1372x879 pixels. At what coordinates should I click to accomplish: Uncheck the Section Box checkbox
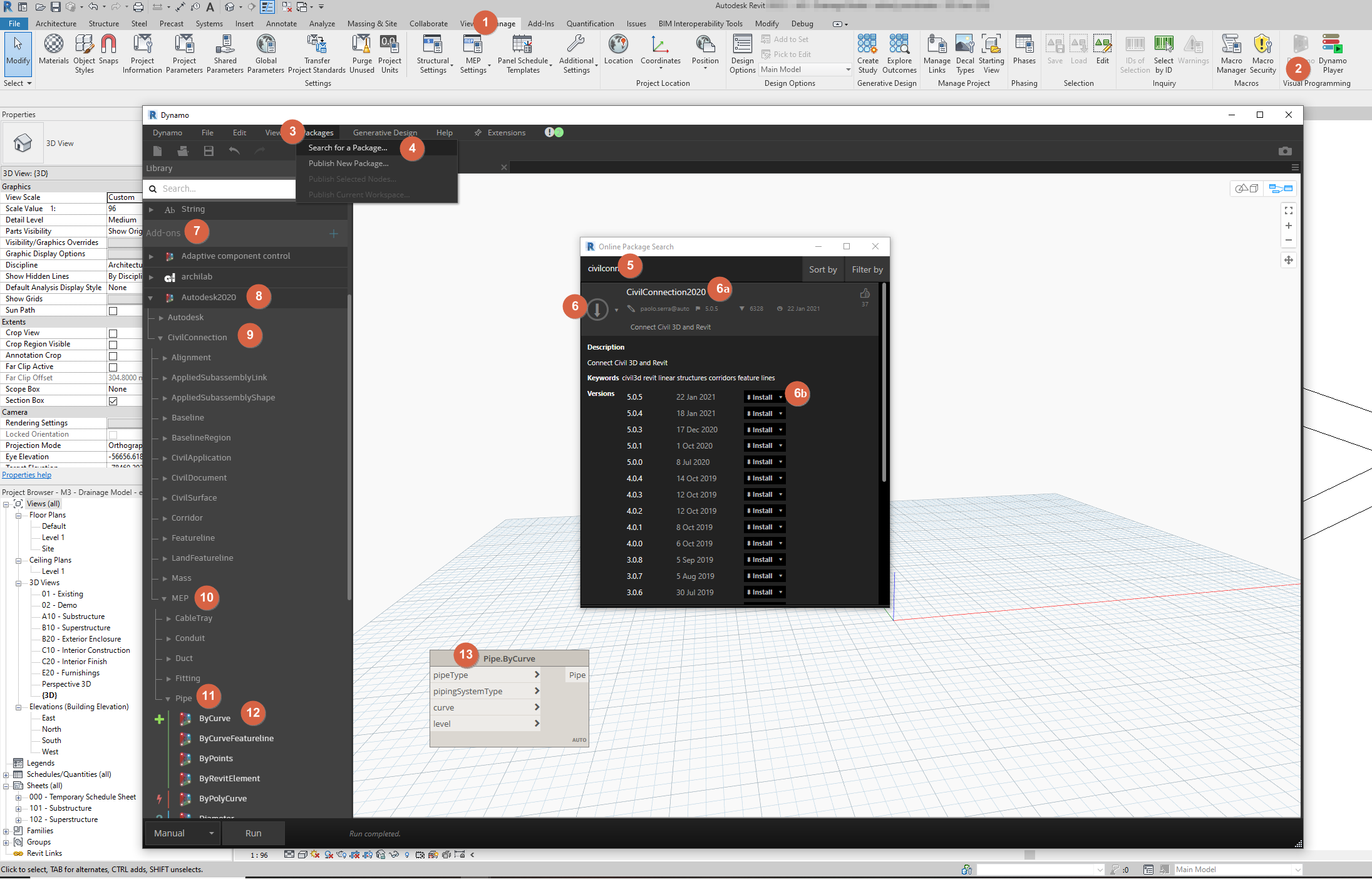click(x=113, y=400)
